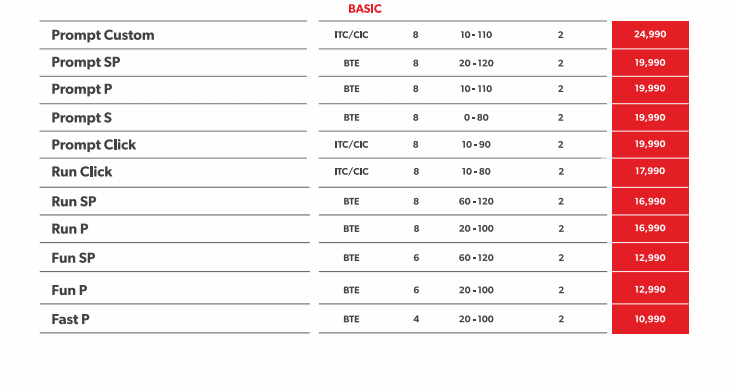Select the Run Click product name
730x392 pixels.
point(82,172)
